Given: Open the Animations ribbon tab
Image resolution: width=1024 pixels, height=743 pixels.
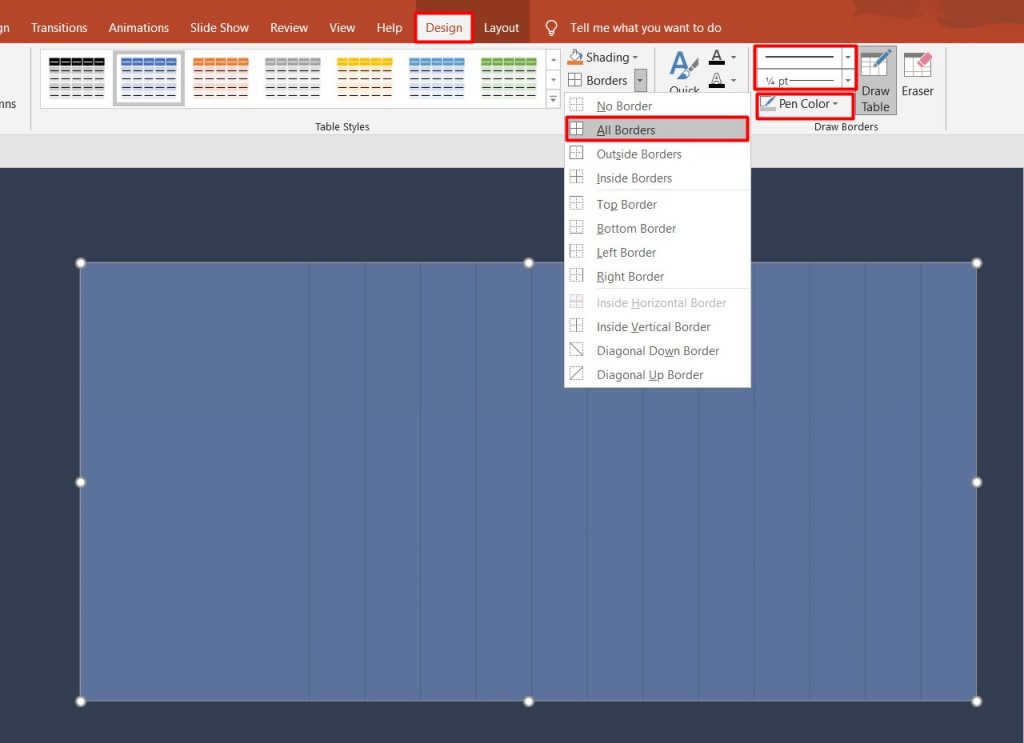Looking at the screenshot, I should (x=138, y=27).
